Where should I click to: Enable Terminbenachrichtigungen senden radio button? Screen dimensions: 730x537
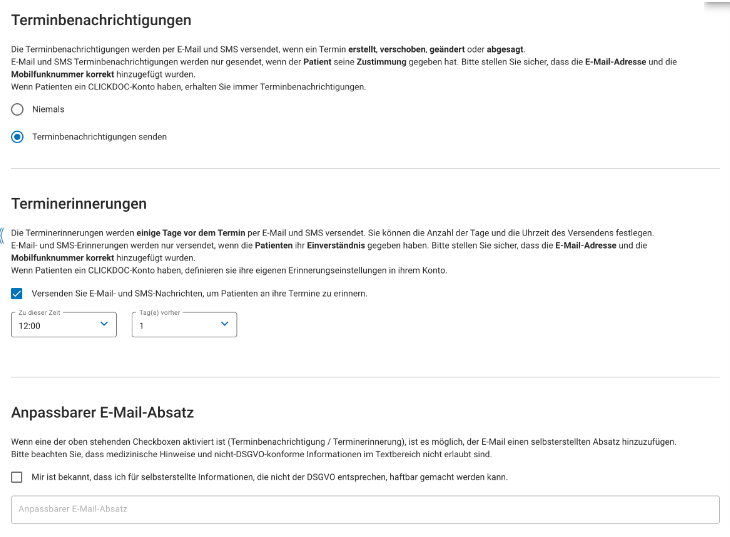tap(17, 137)
